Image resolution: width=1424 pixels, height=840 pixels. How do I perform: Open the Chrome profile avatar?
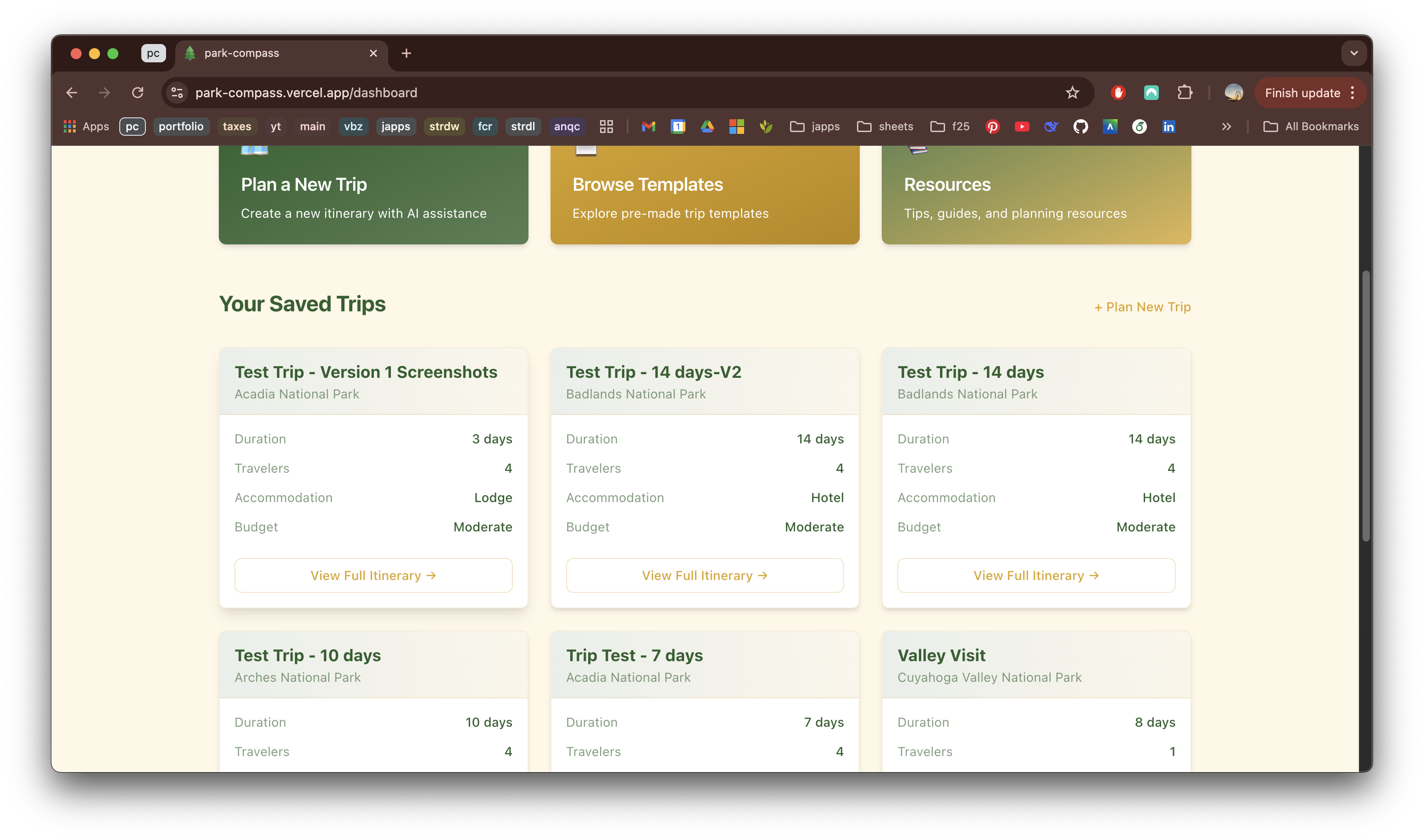[1234, 93]
